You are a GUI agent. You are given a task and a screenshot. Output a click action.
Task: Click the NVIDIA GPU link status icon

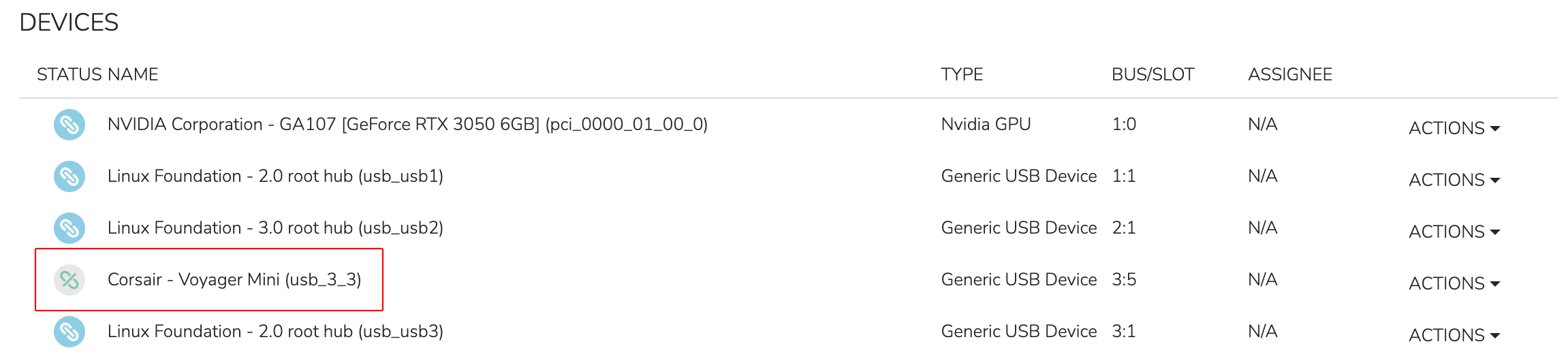coord(69,125)
